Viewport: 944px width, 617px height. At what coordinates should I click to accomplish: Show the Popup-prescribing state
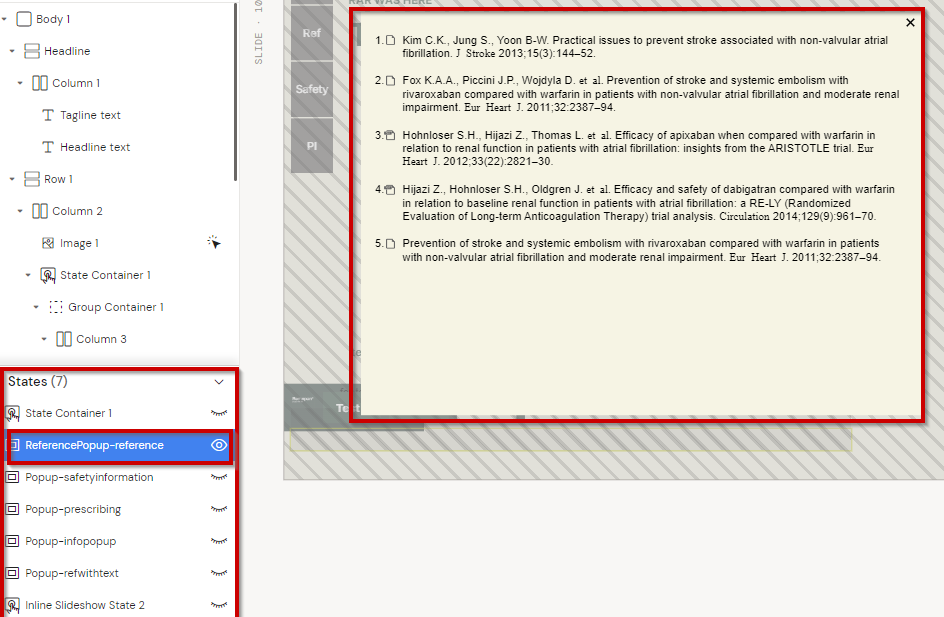click(x=219, y=509)
